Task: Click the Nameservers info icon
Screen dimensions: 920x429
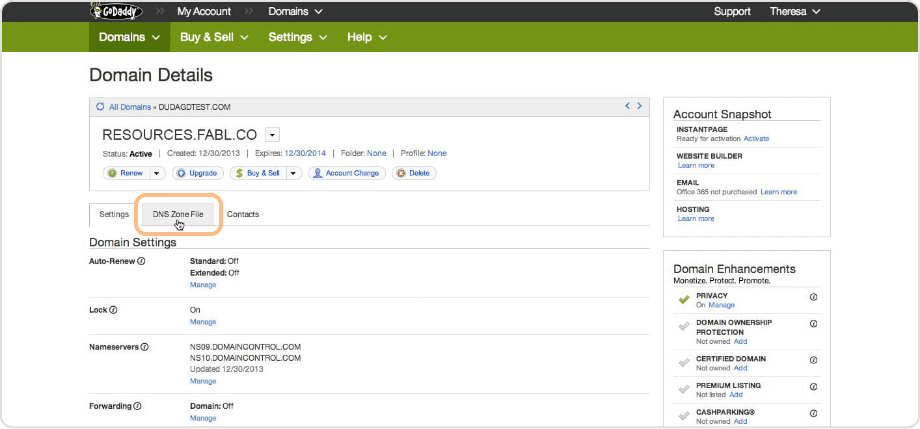Action: click(x=144, y=346)
